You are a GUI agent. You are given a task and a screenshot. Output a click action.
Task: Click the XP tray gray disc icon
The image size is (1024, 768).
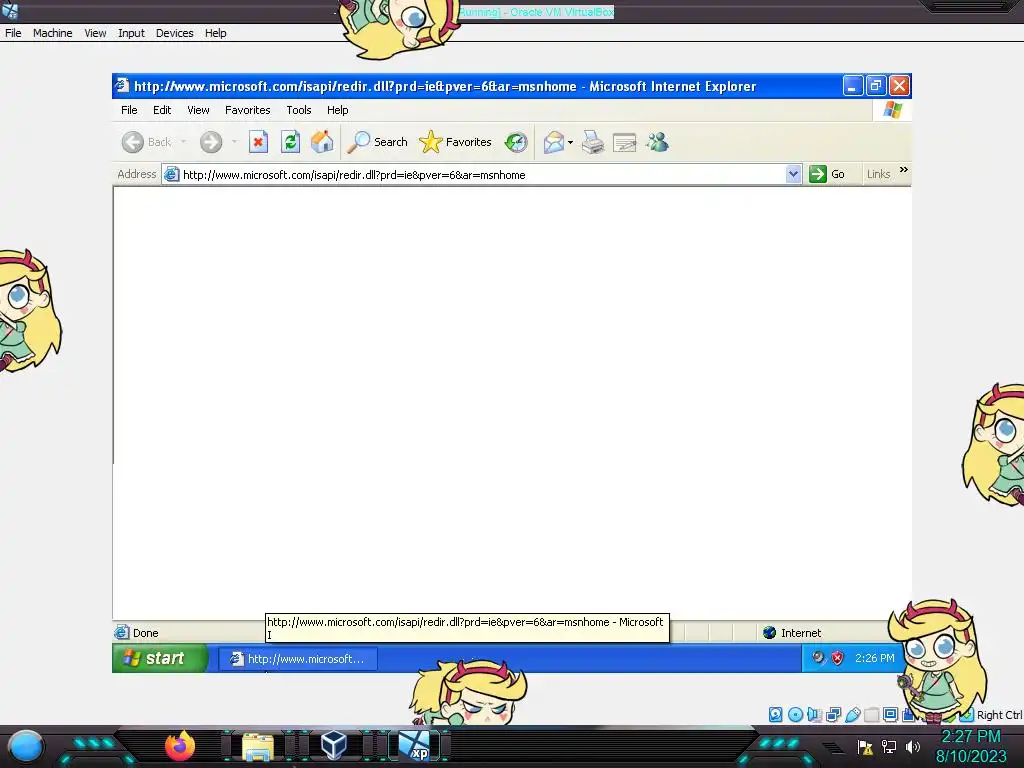click(x=818, y=658)
